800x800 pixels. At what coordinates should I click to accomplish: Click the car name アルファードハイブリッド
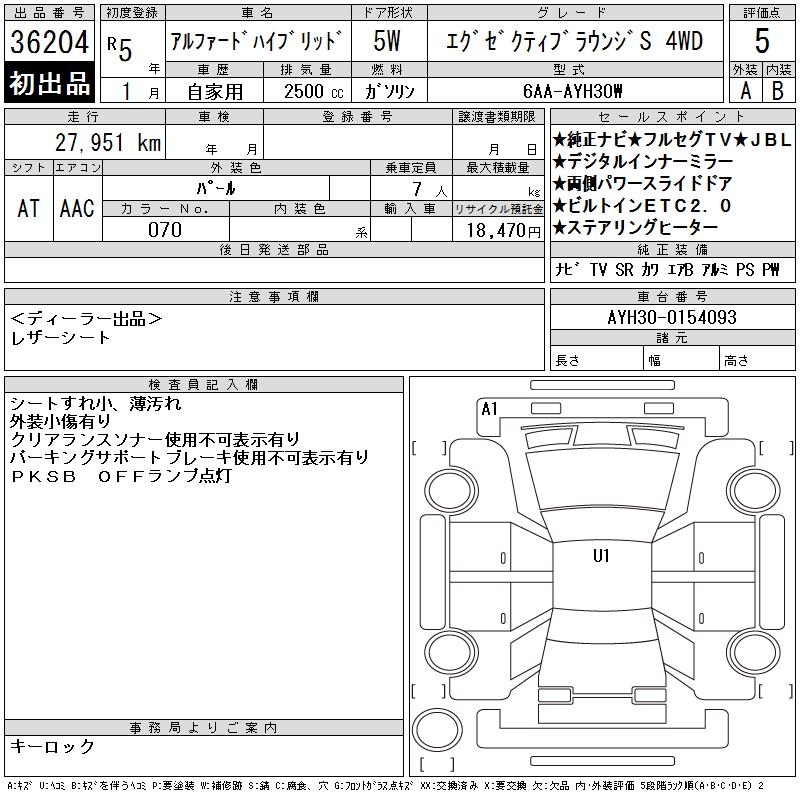[257, 41]
